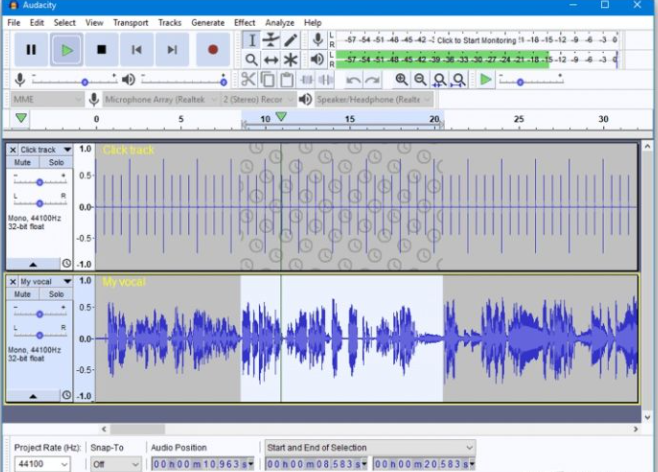Screen dimensions: 658x472
Task: Select the Draw (pencil) tool
Action: (x=290, y=41)
